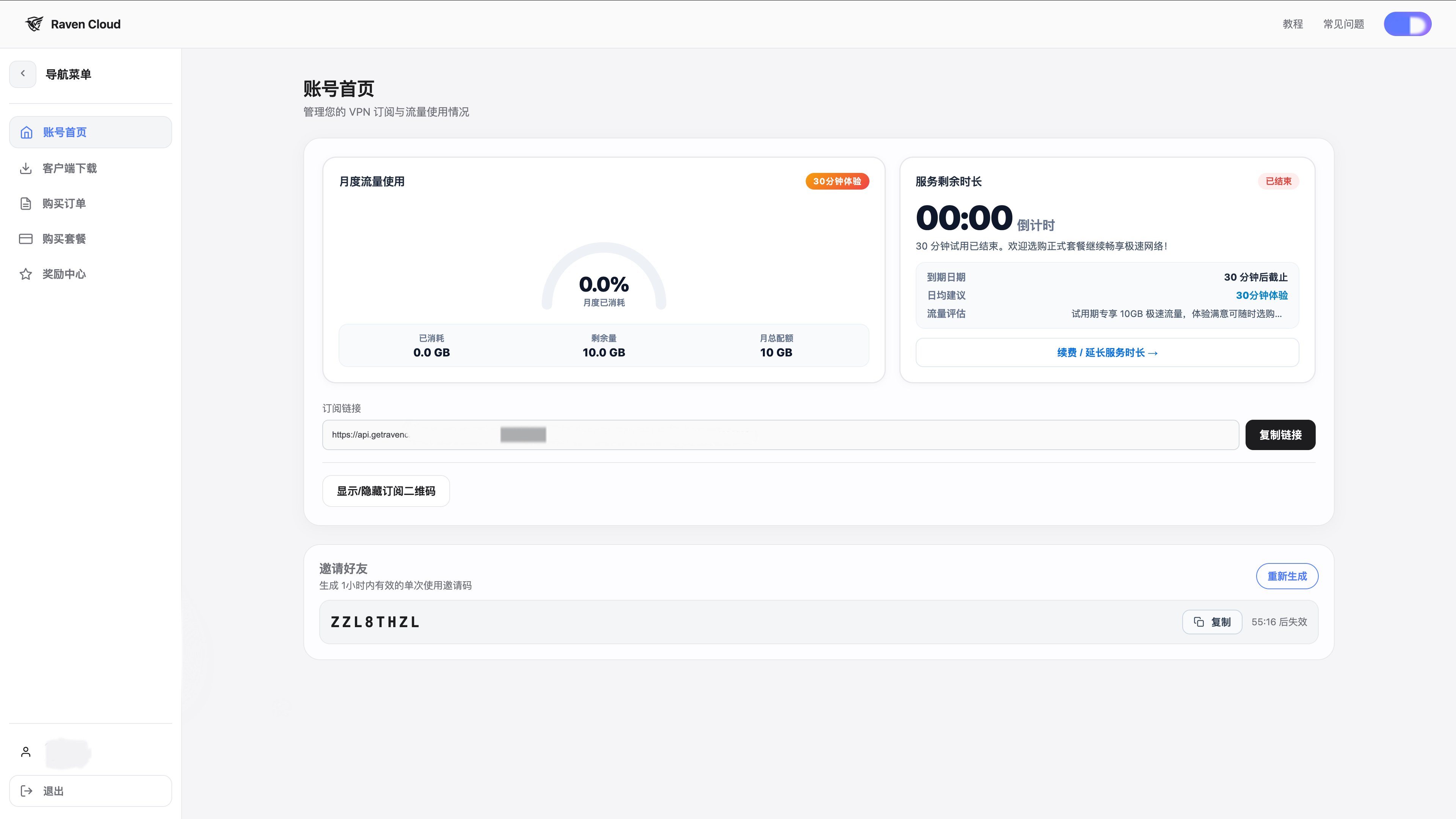
Task: Click the invite code ZZL8THZL
Action: point(375,622)
